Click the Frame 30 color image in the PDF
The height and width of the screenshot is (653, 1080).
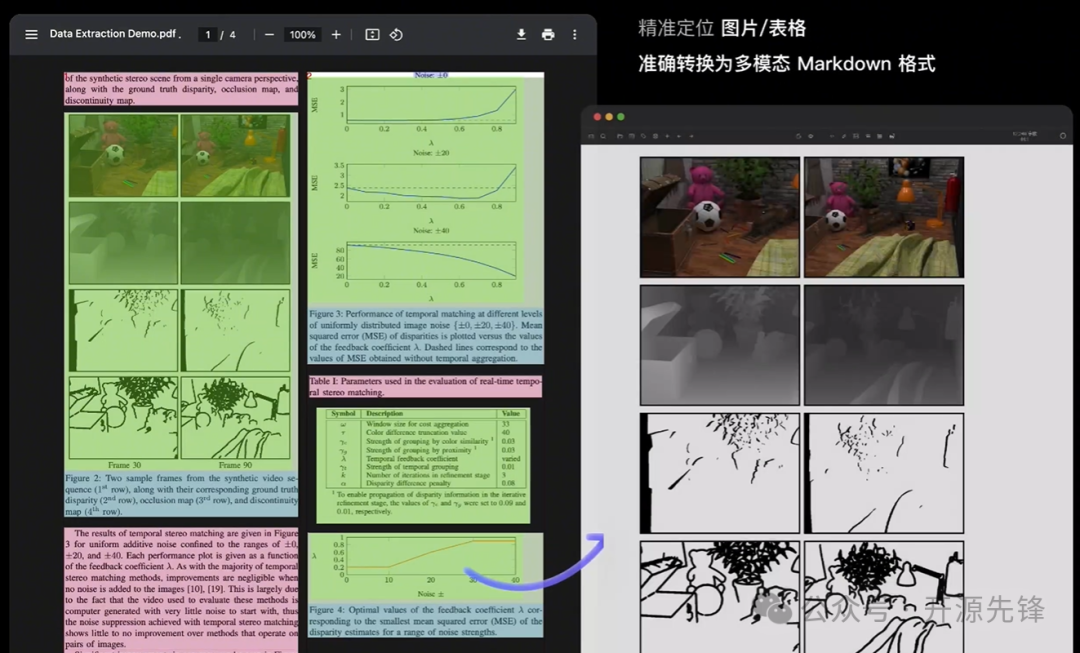tap(122, 155)
